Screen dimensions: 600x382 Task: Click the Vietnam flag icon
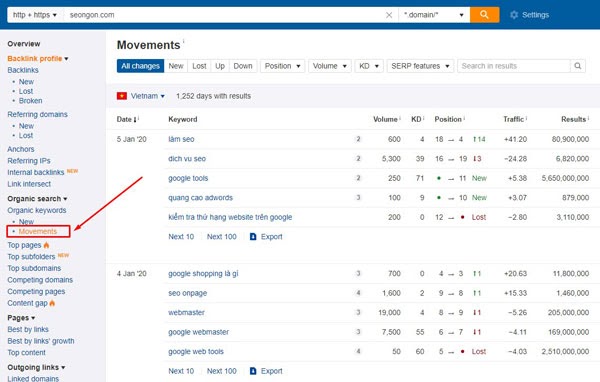pyautogui.click(x=122, y=96)
